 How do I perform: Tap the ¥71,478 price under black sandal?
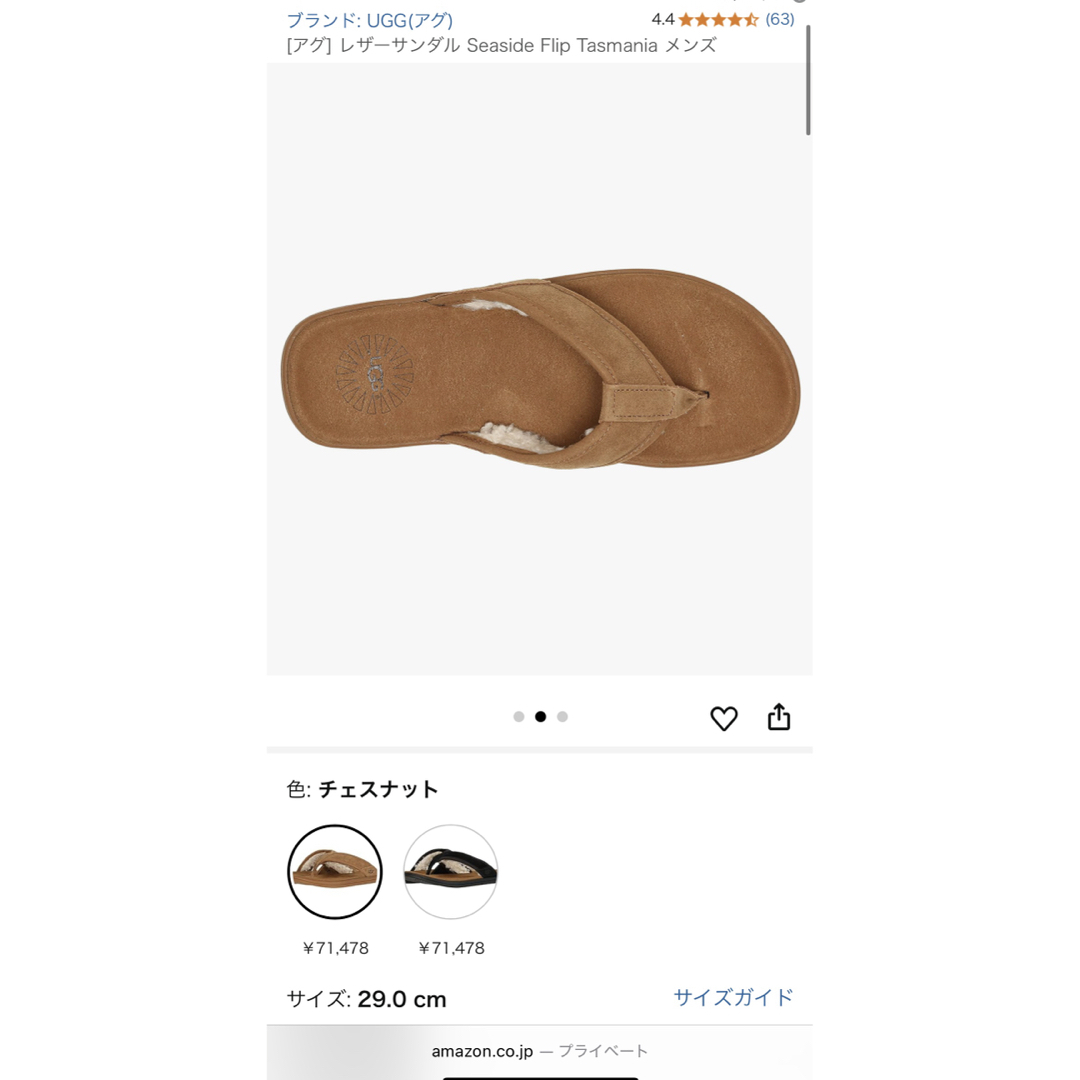click(x=451, y=948)
